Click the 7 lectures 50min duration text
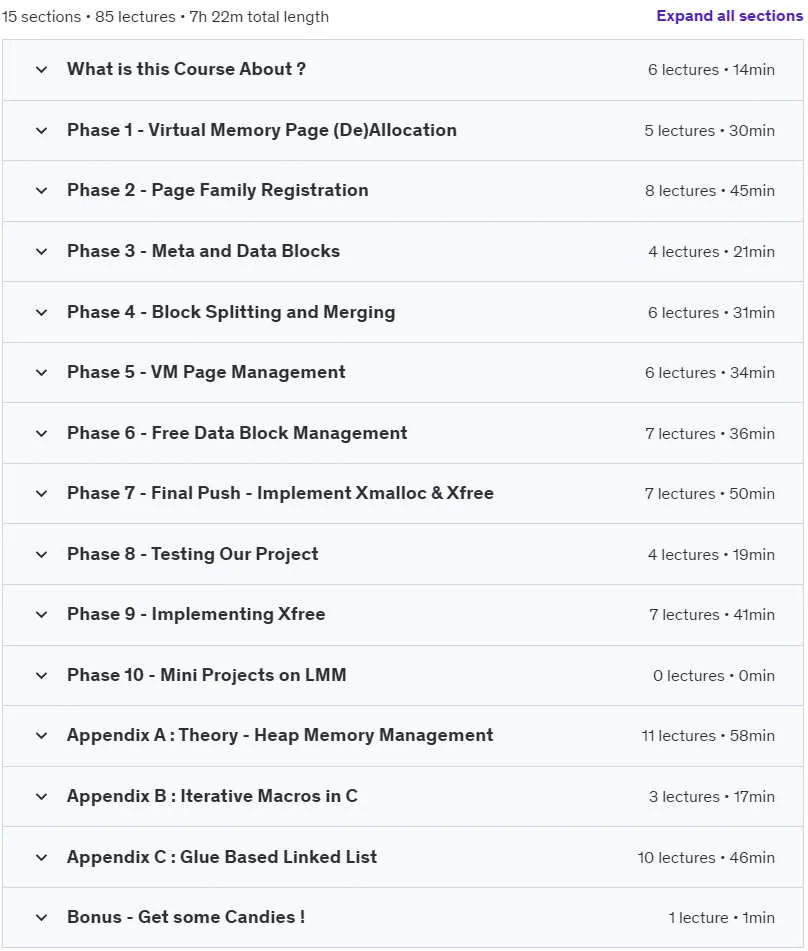The width and height of the screenshot is (808, 951). [x=710, y=494]
